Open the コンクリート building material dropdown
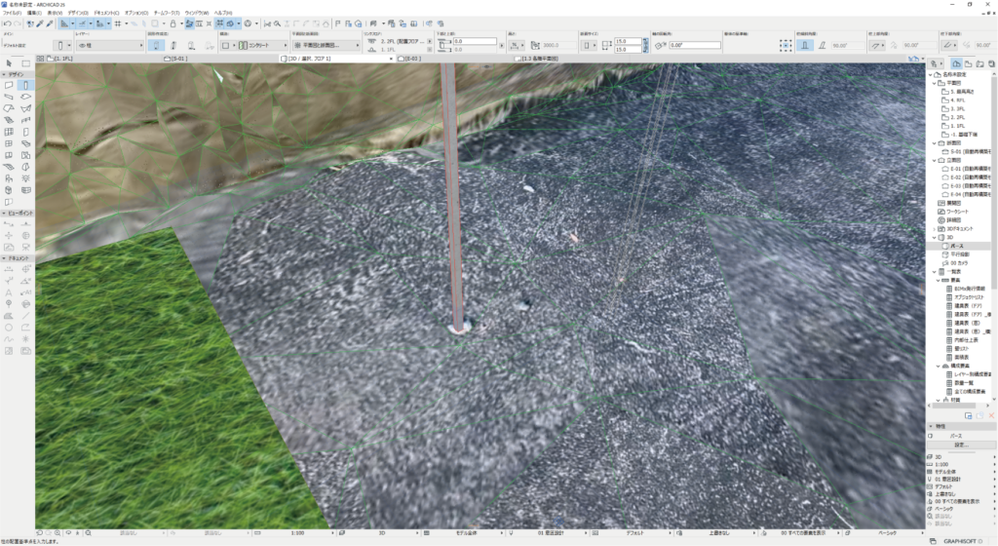This screenshot has width=998, height=546. pyautogui.click(x=264, y=45)
